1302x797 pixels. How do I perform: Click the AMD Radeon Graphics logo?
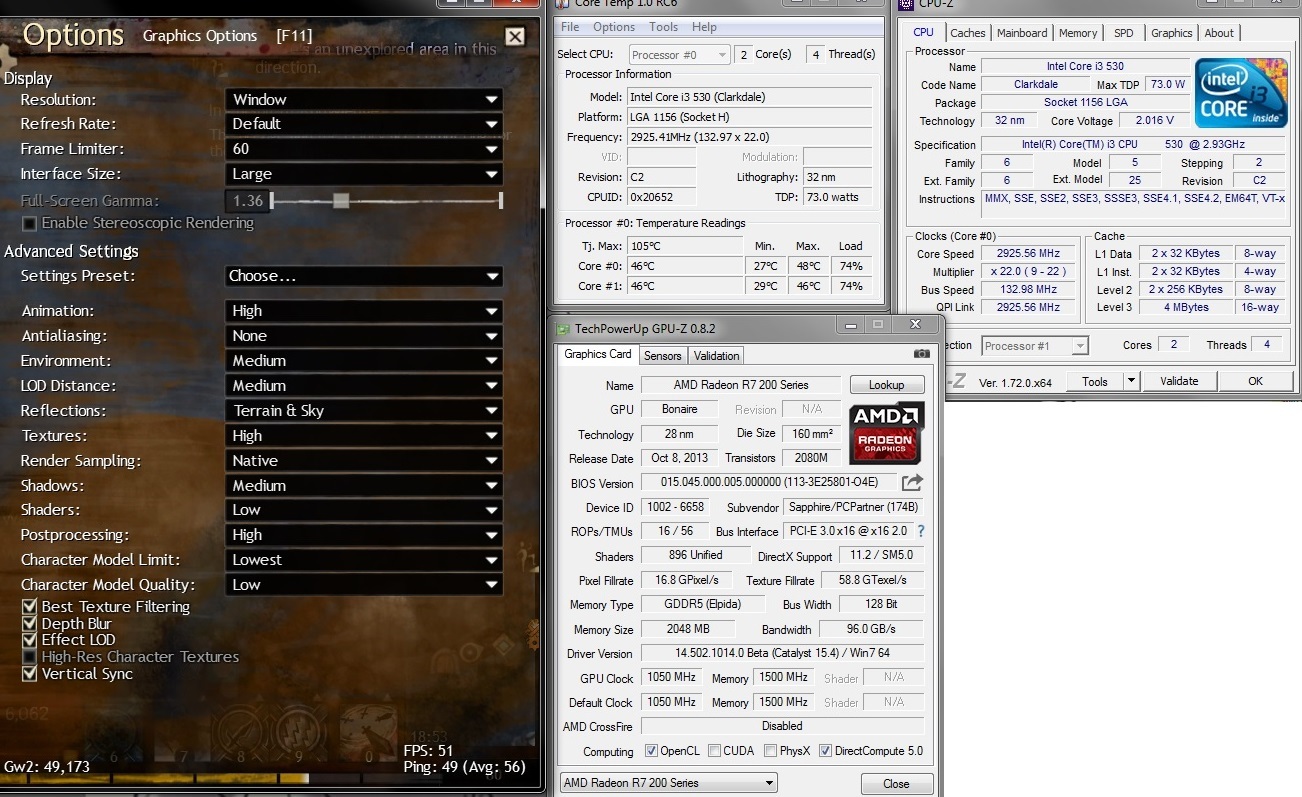pos(885,433)
